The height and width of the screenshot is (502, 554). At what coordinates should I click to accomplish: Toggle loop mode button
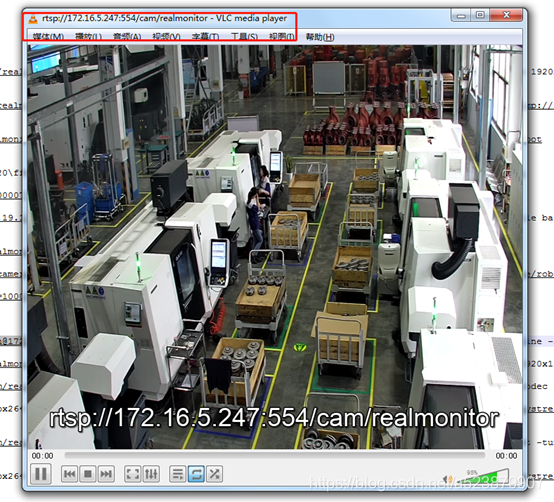click(x=196, y=474)
